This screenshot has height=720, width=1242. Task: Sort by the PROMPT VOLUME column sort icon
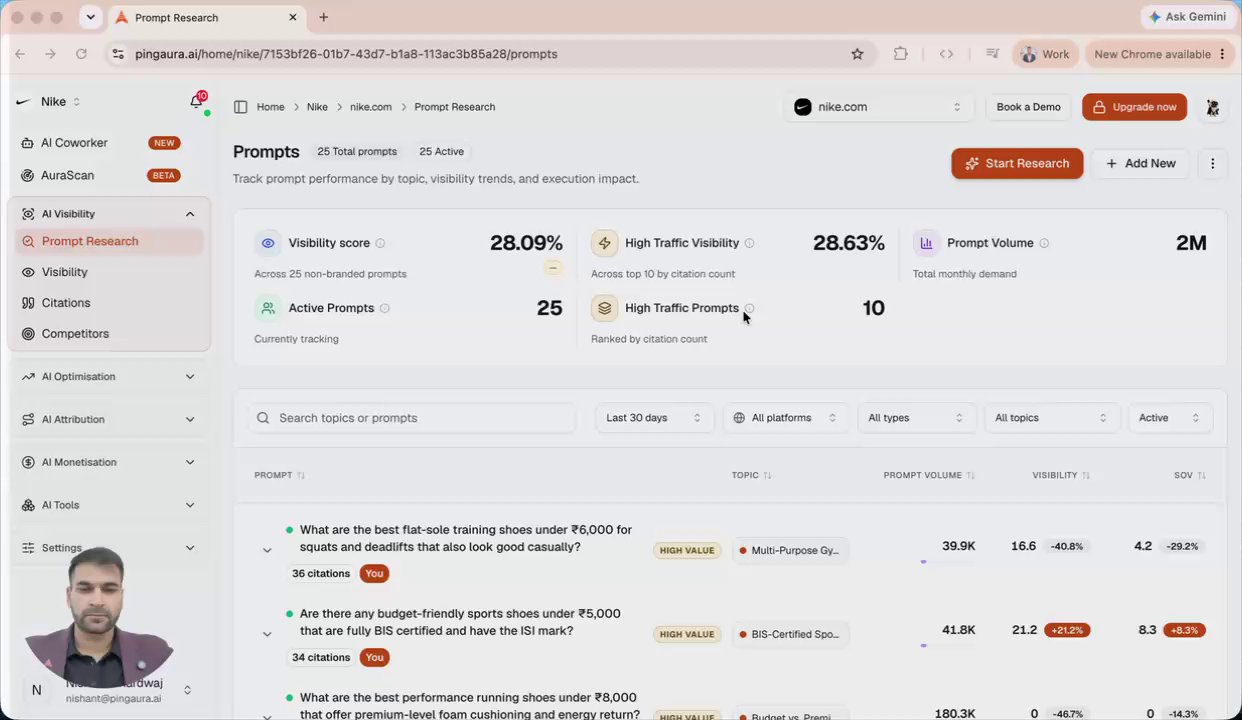click(x=970, y=476)
